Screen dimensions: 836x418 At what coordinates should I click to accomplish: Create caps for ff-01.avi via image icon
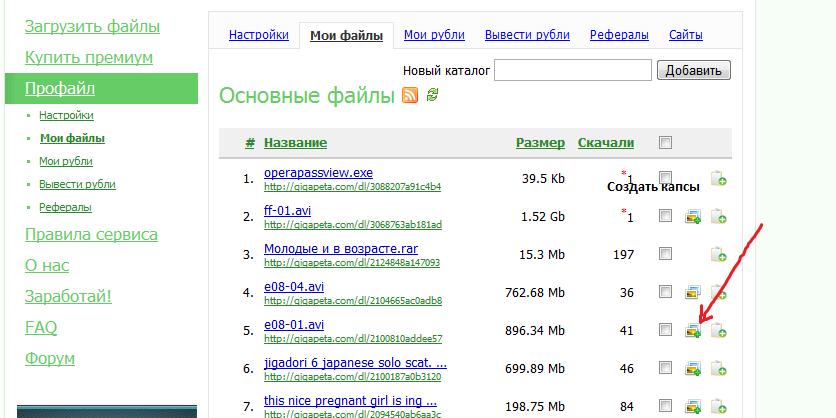[x=692, y=216]
